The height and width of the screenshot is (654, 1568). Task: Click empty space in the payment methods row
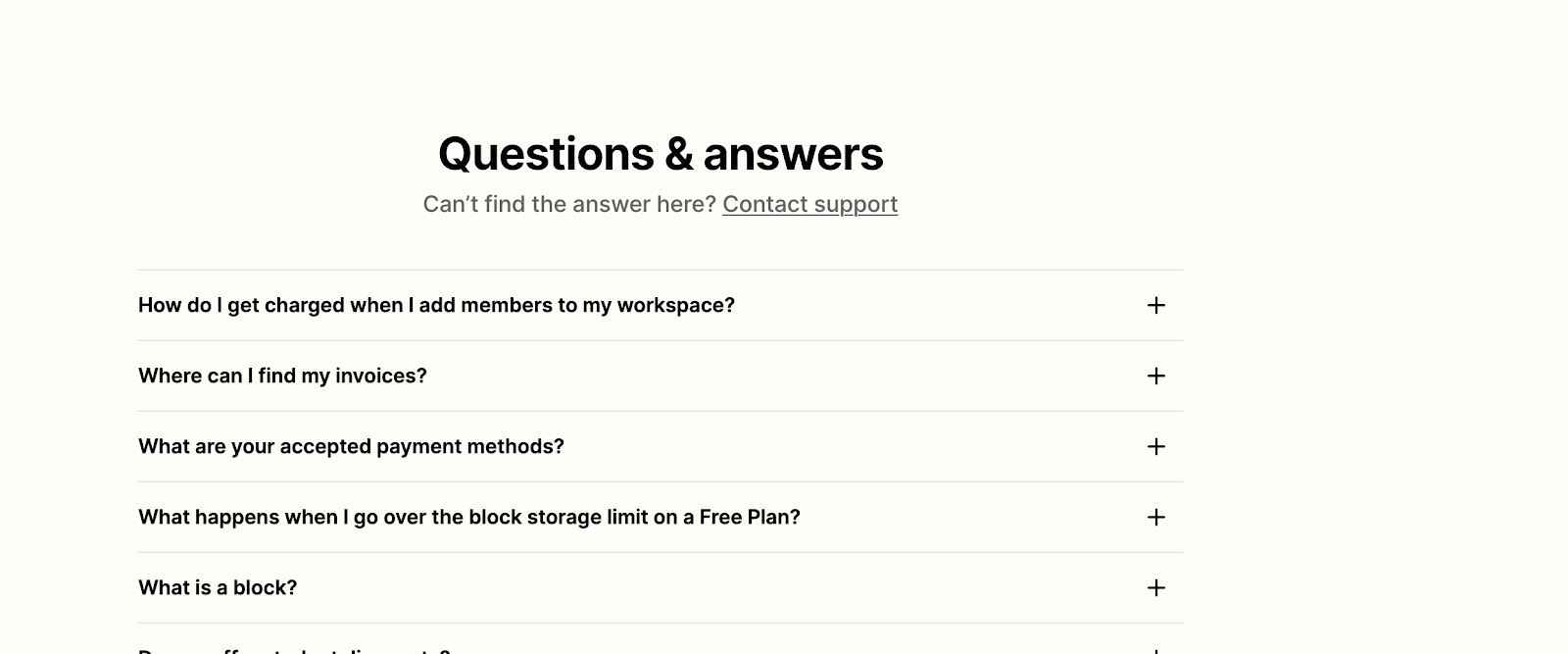pos(853,447)
